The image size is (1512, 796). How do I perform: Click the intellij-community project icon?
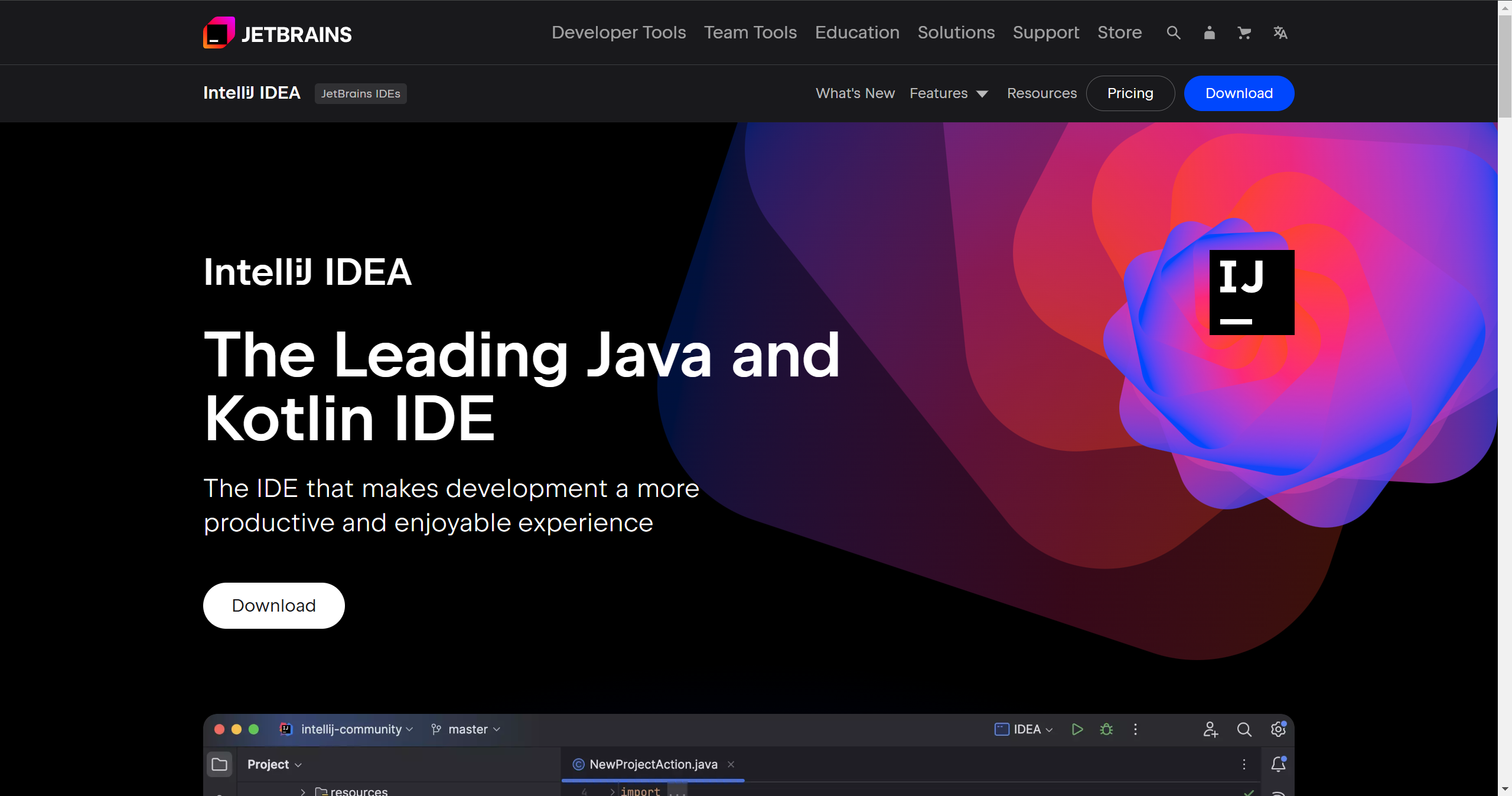[x=286, y=729]
